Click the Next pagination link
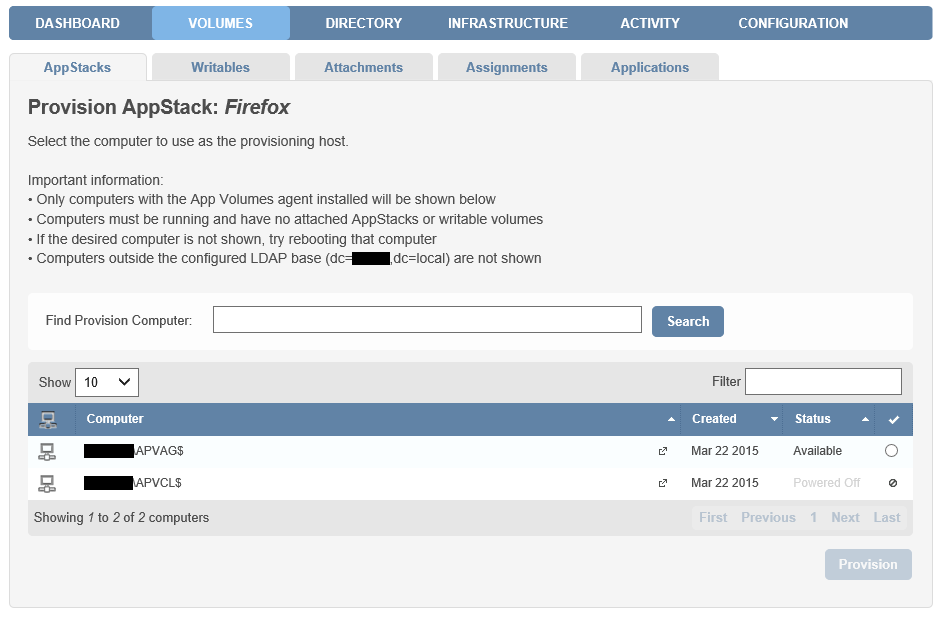 pyautogui.click(x=845, y=517)
